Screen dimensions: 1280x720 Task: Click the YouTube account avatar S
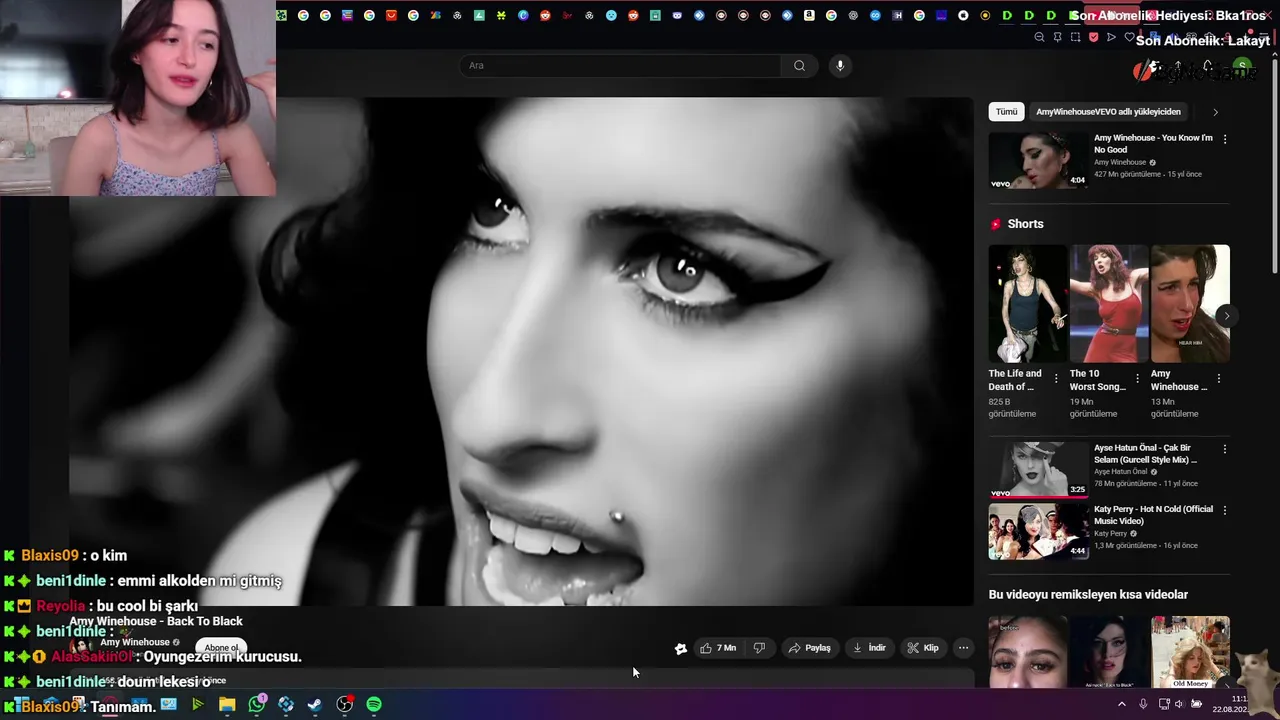point(1242,68)
